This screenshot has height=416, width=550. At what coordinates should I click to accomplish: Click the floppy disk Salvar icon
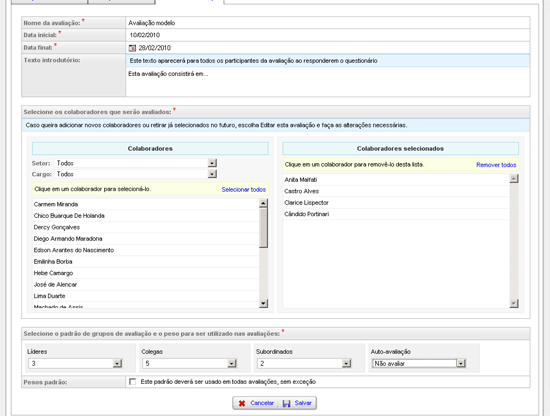tap(287, 403)
